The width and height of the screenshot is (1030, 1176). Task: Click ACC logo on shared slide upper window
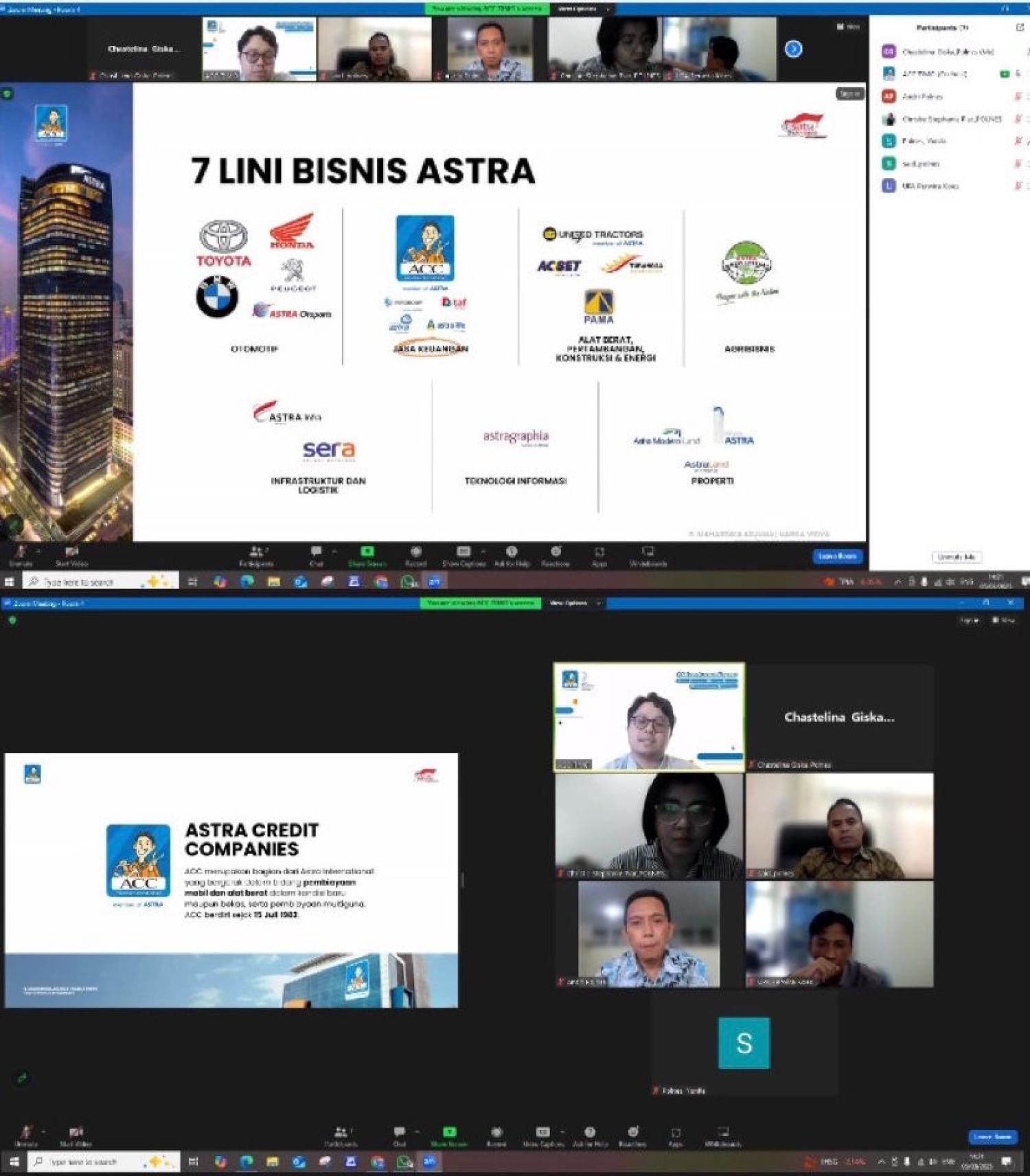(x=424, y=248)
